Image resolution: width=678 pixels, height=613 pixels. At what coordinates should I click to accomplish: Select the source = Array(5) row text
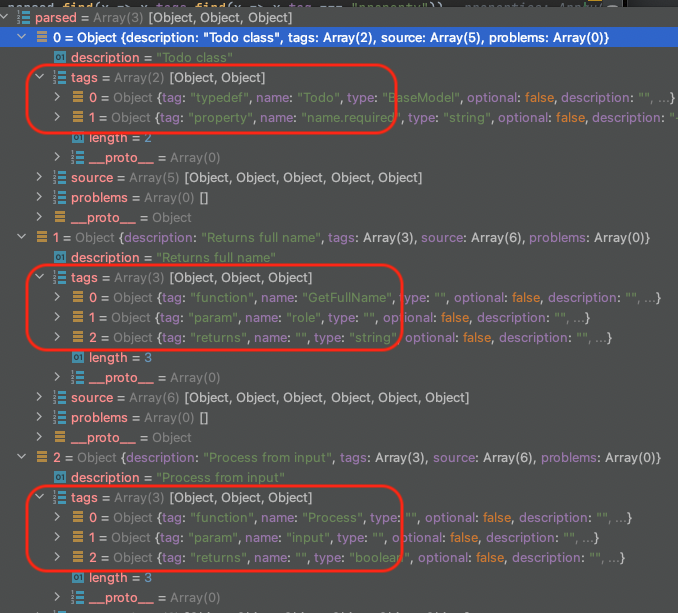pos(246,178)
